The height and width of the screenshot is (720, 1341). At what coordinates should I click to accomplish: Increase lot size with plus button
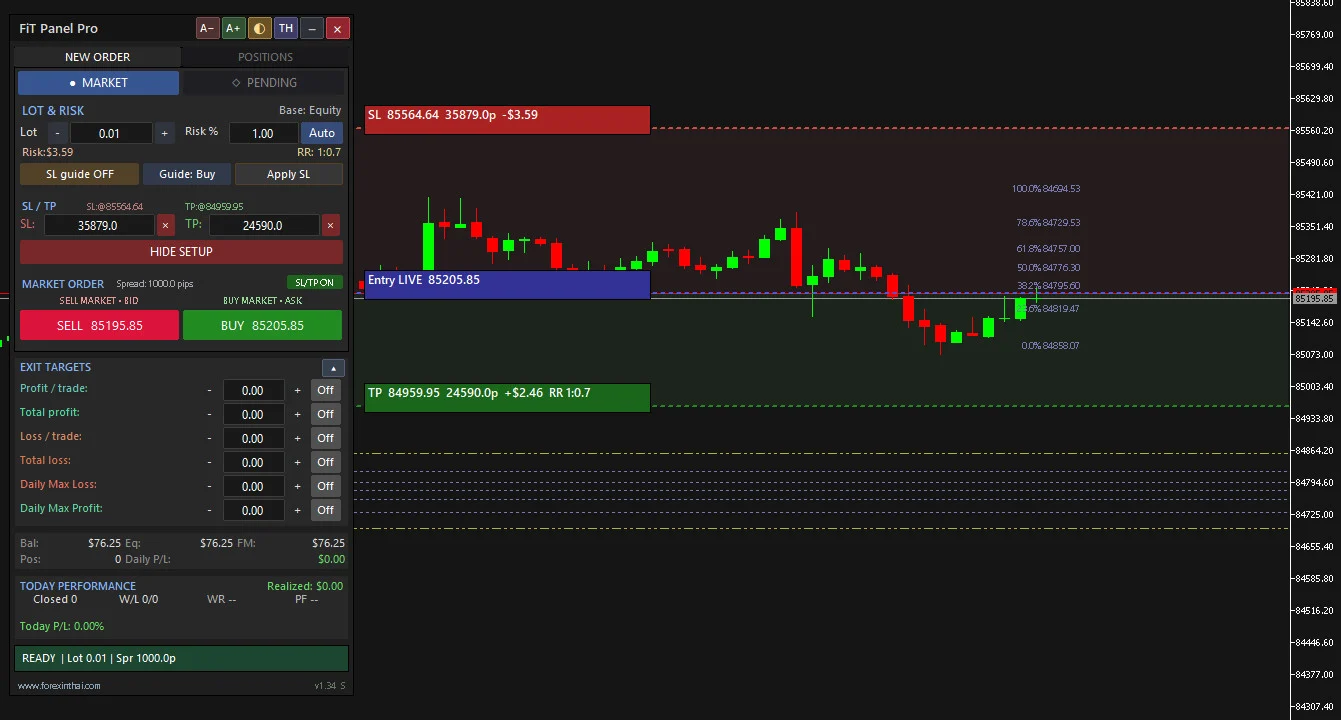pyautogui.click(x=165, y=133)
